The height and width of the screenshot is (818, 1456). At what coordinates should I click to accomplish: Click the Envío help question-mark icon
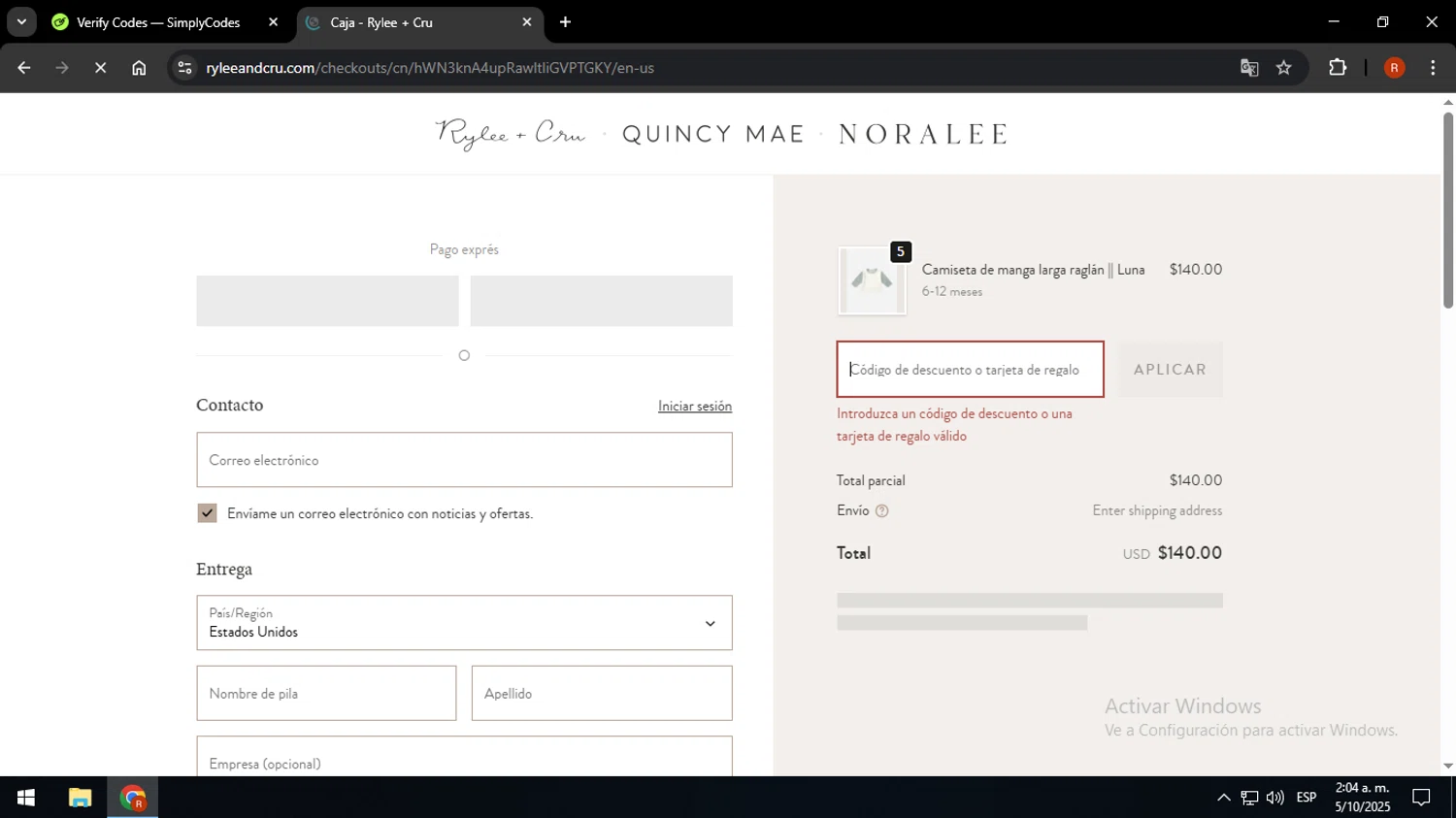coord(881,511)
